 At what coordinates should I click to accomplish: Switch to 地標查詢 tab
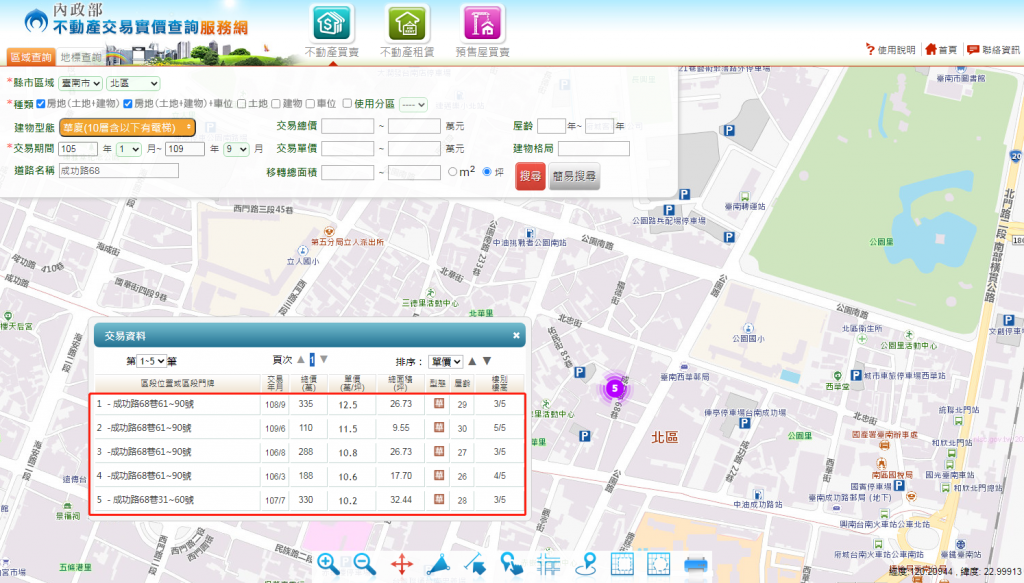point(79,58)
